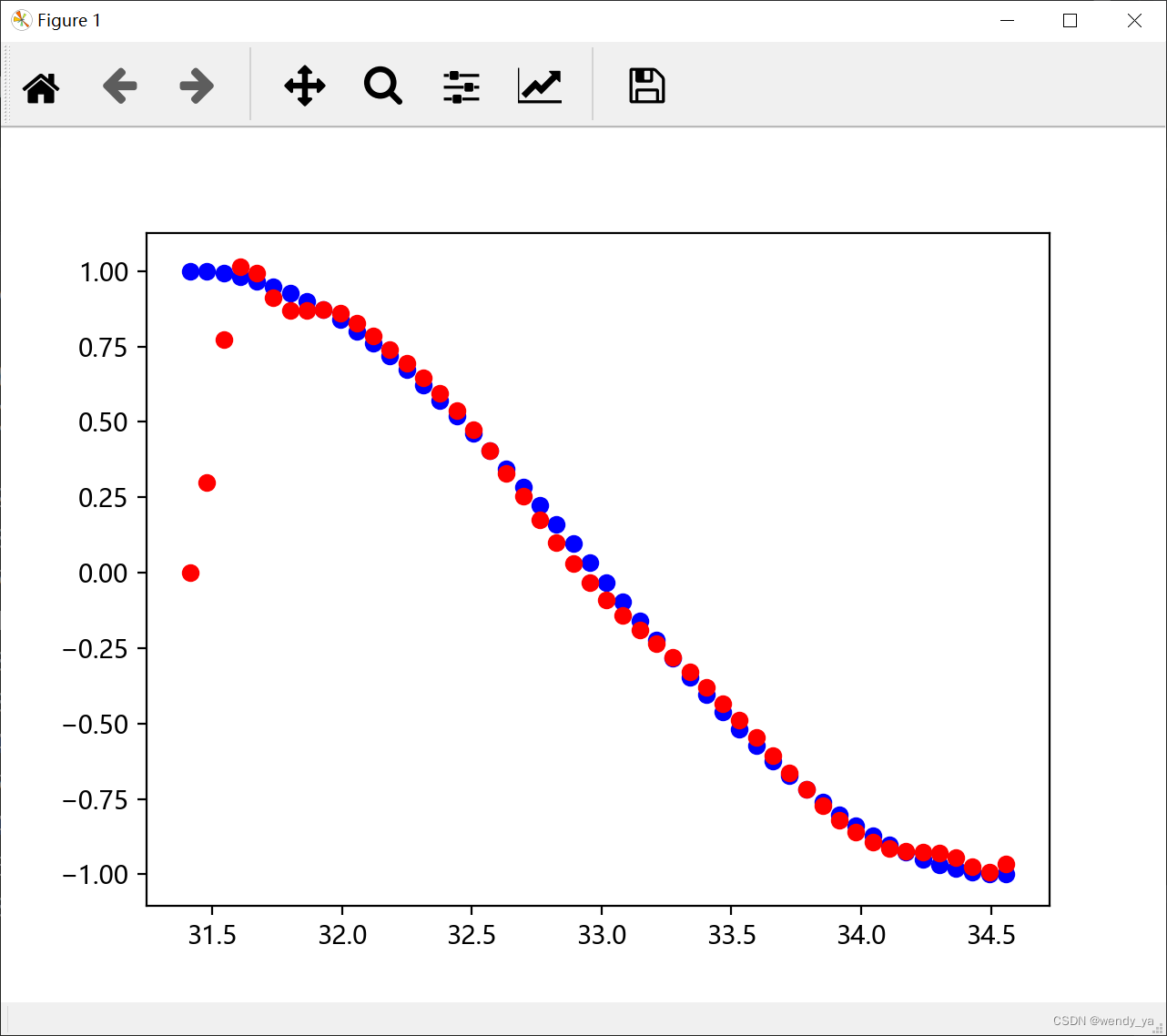Click the isolated red point near y 0.30
1167x1036 pixels.
(207, 482)
